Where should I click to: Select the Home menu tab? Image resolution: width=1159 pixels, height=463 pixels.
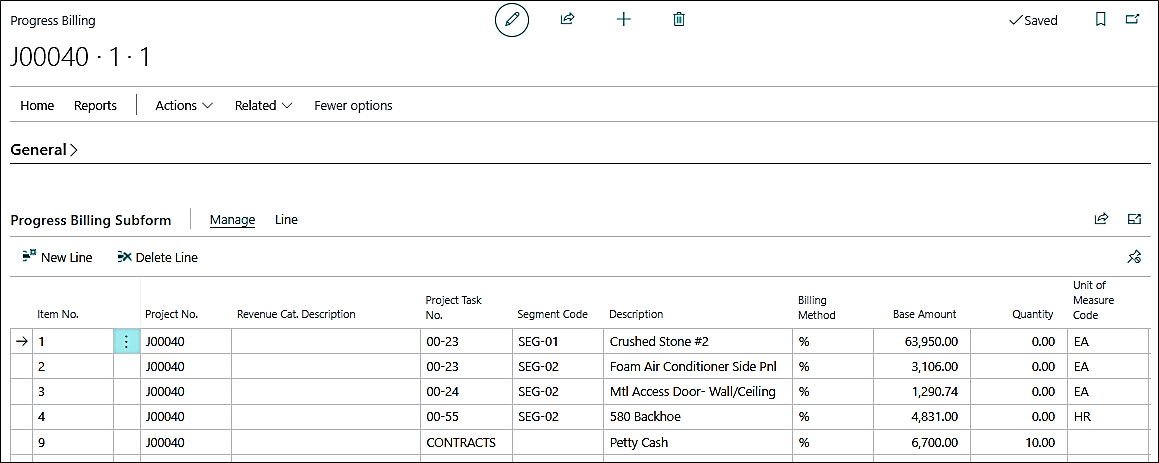[37, 105]
